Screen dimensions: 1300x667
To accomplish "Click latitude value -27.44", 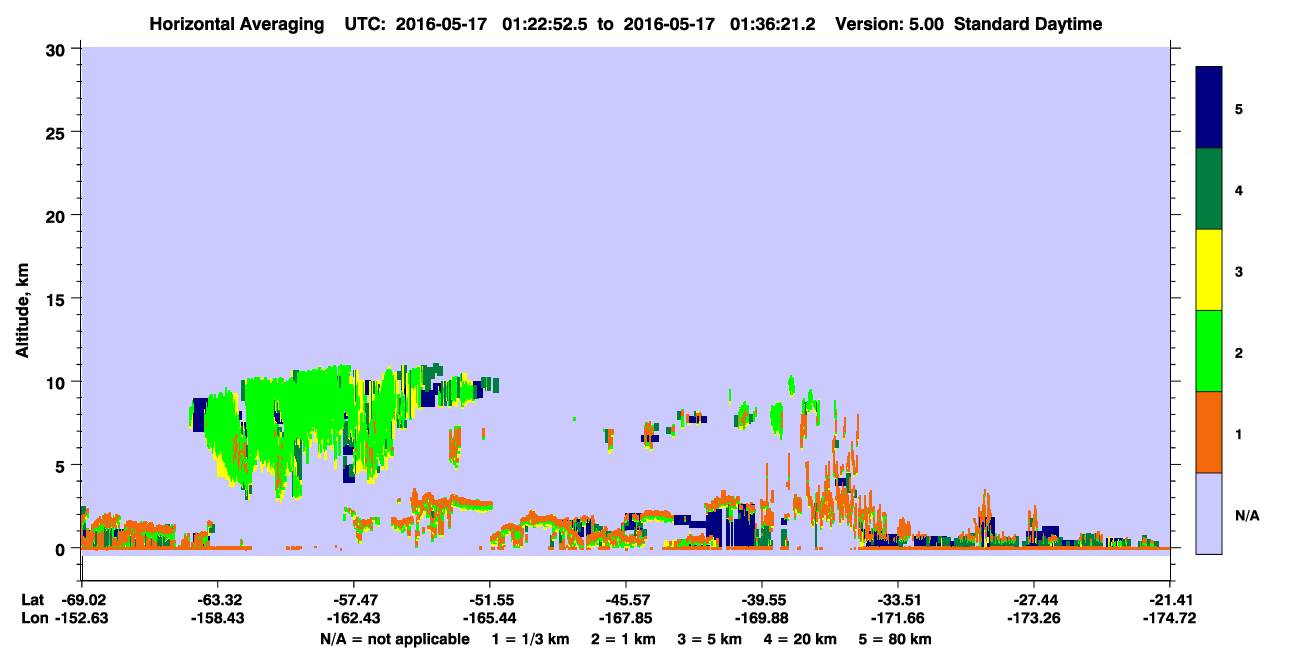I will click(x=1034, y=600).
